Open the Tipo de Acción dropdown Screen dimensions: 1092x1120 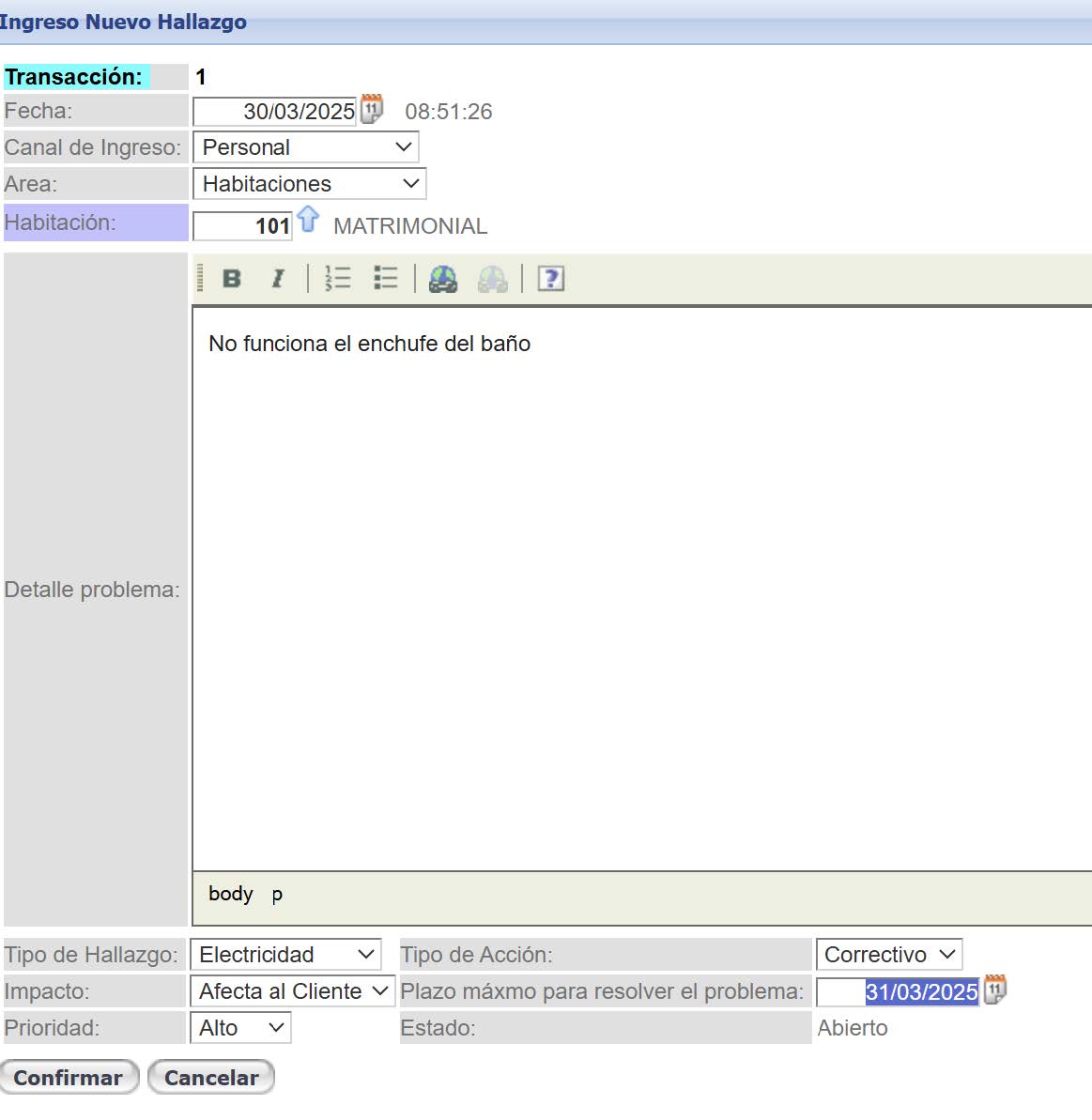pyautogui.click(x=888, y=955)
